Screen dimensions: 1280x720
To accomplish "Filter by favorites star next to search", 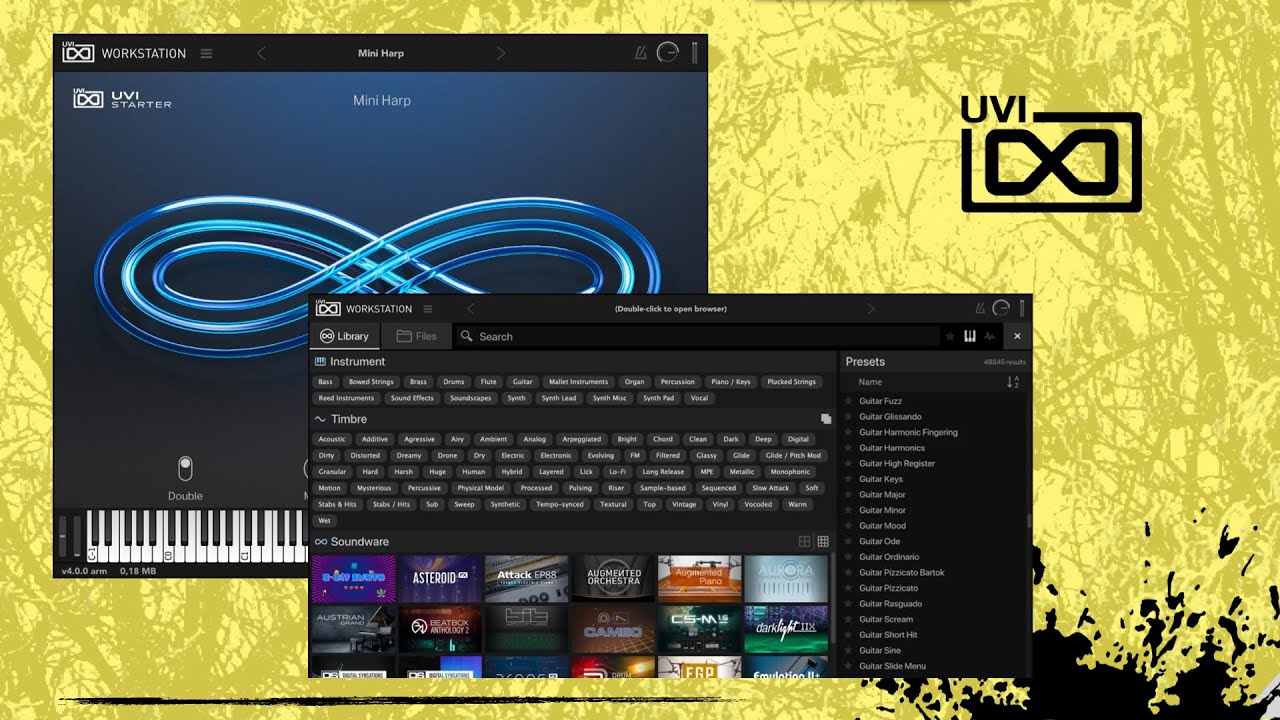I will click(x=950, y=337).
